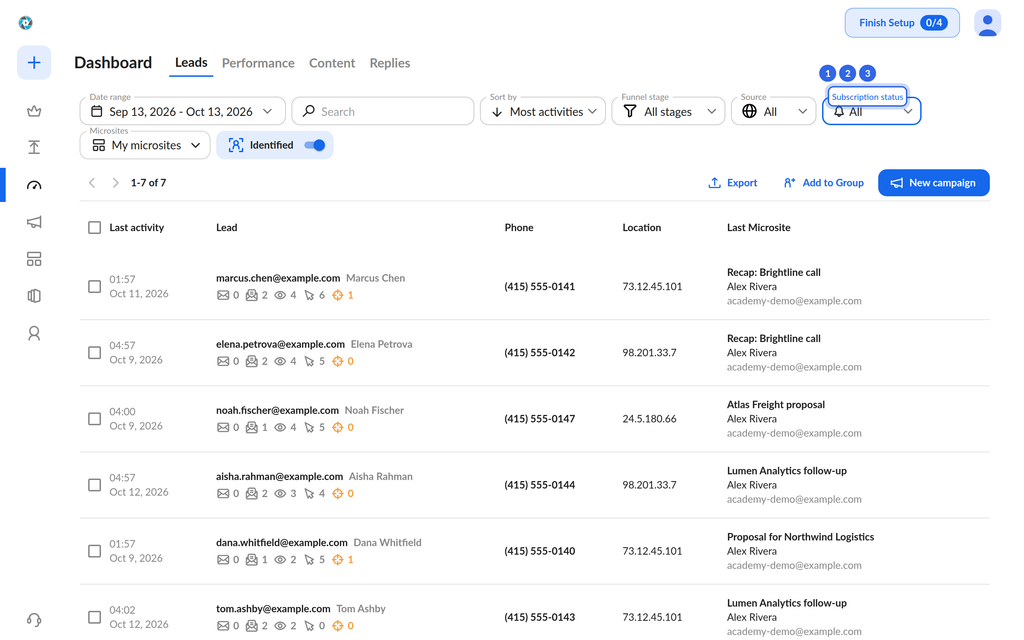1024x640 pixels.
Task: Start a New campaign
Action: (933, 183)
